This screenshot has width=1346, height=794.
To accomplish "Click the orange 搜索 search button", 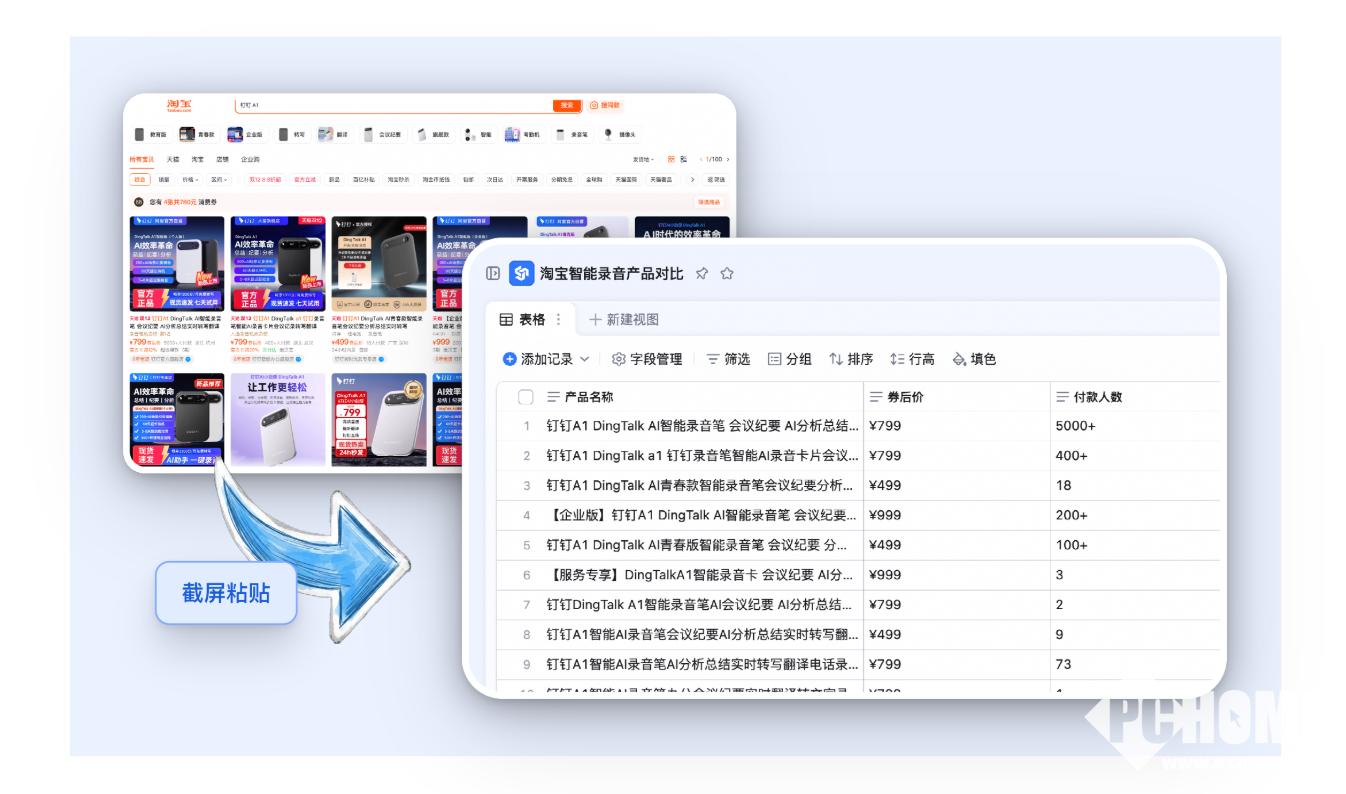I will pos(567,105).
